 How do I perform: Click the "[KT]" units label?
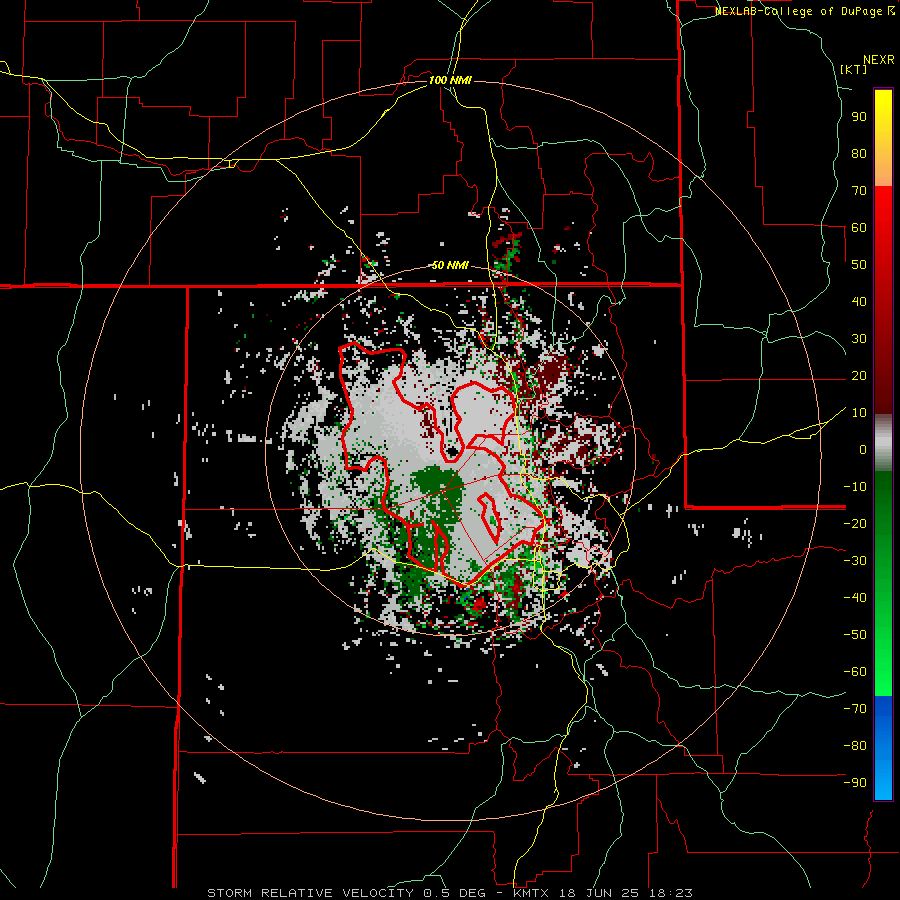(x=854, y=69)
